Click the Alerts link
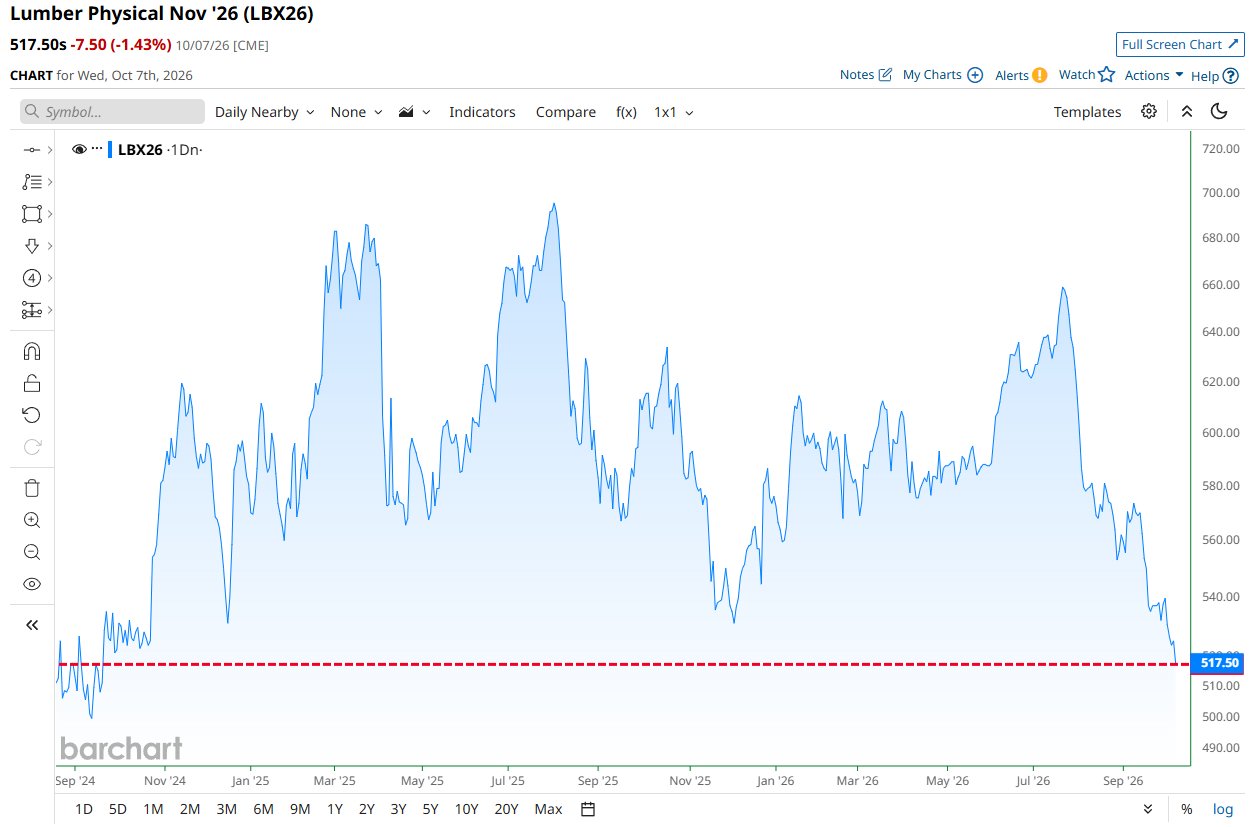The height and width of the screenshot is (827, 1250). 1012,75
